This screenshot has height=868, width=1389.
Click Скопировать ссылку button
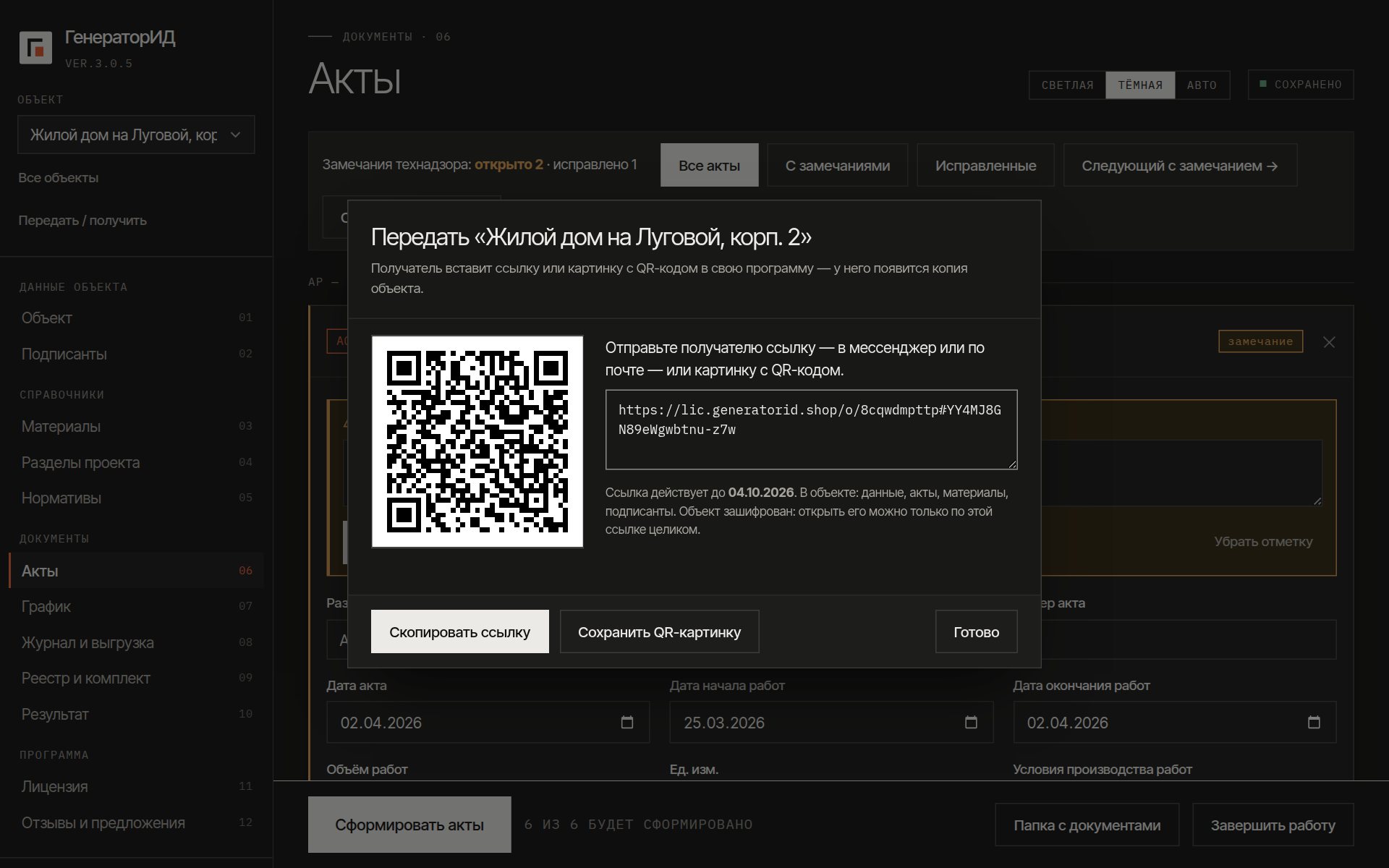click(x=459, y=631)
